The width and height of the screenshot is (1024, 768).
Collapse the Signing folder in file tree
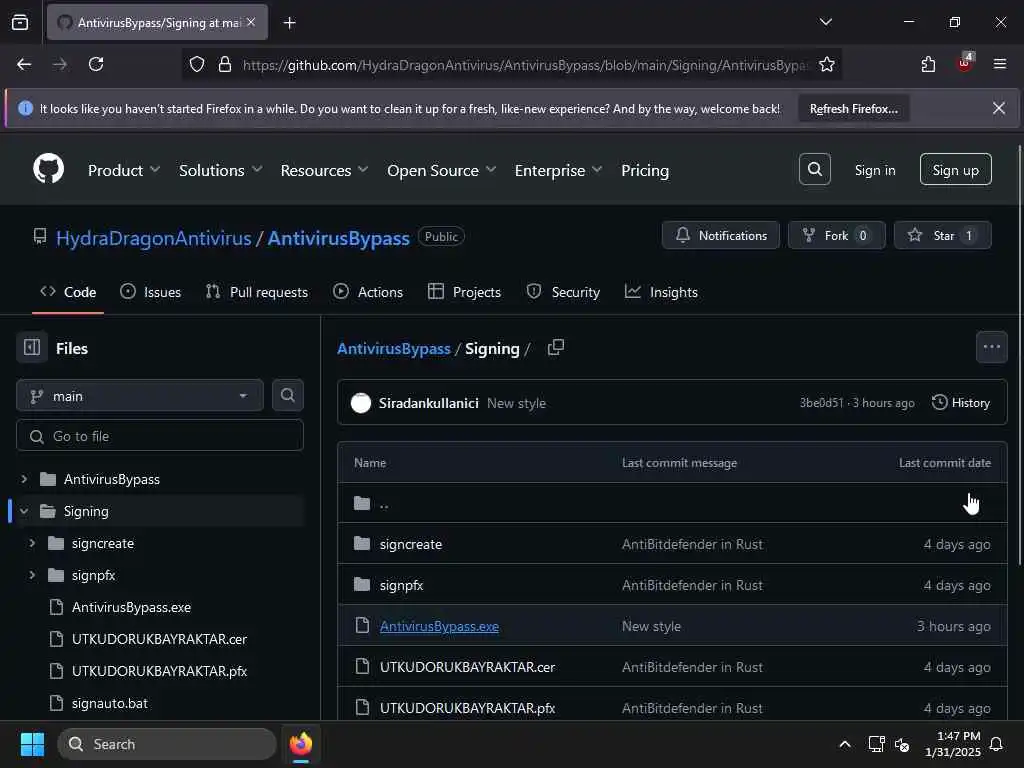24,511
